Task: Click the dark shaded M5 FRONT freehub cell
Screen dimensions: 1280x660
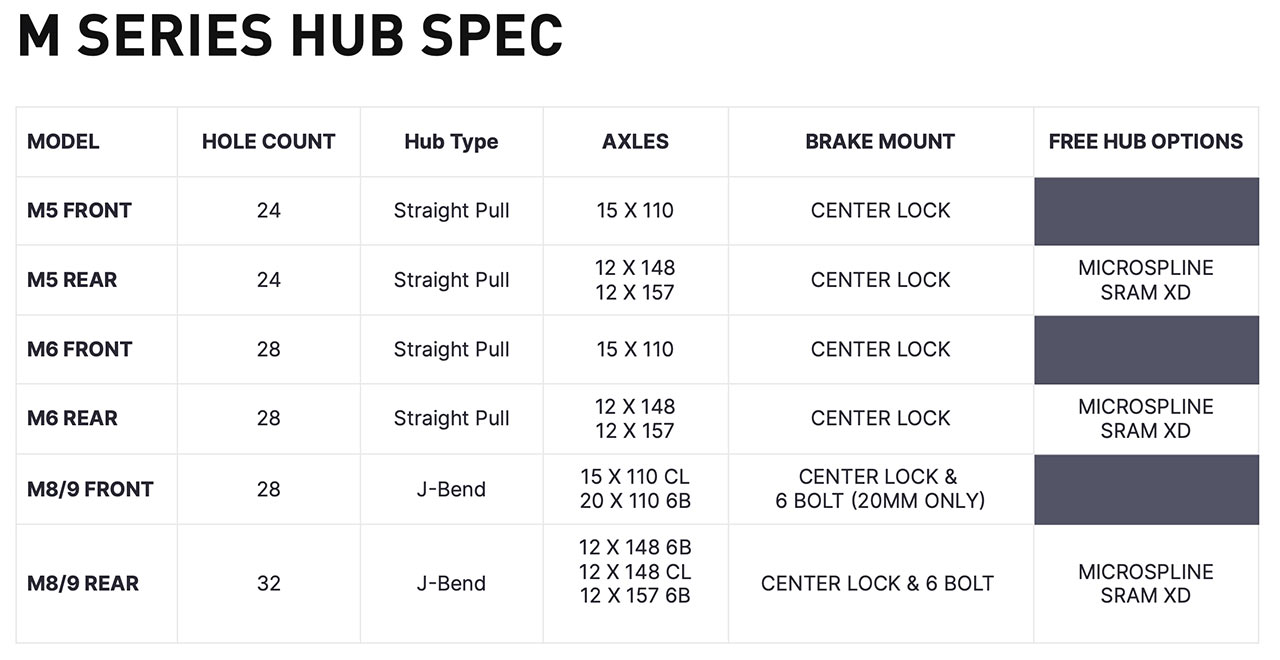Action: coord(1146,211)
